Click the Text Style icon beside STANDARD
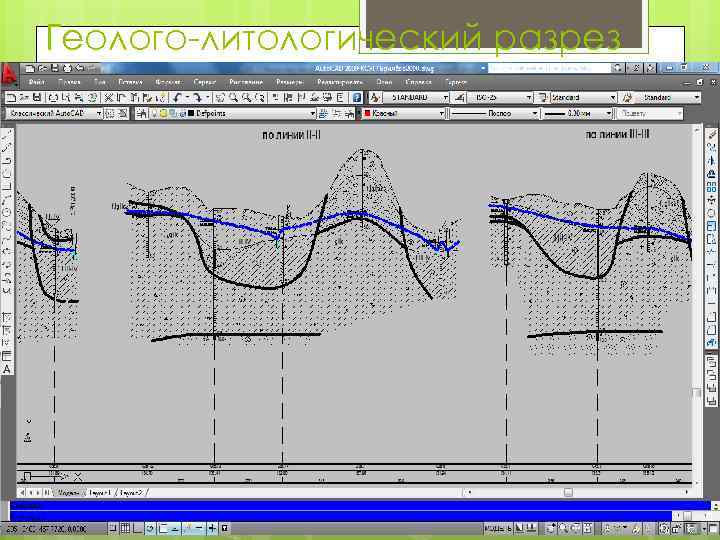The width and height of the screenshot is (720, 540). click(375, 97)
